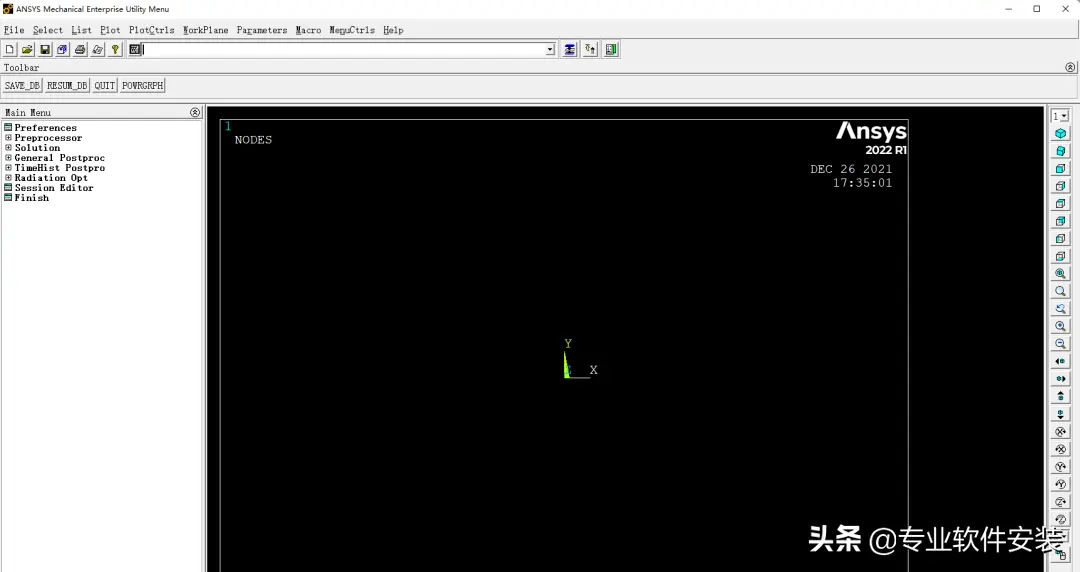Rotate model about -X axis icon
The width and height of the screenshot is (1080, 572).
click(1061, 449)
